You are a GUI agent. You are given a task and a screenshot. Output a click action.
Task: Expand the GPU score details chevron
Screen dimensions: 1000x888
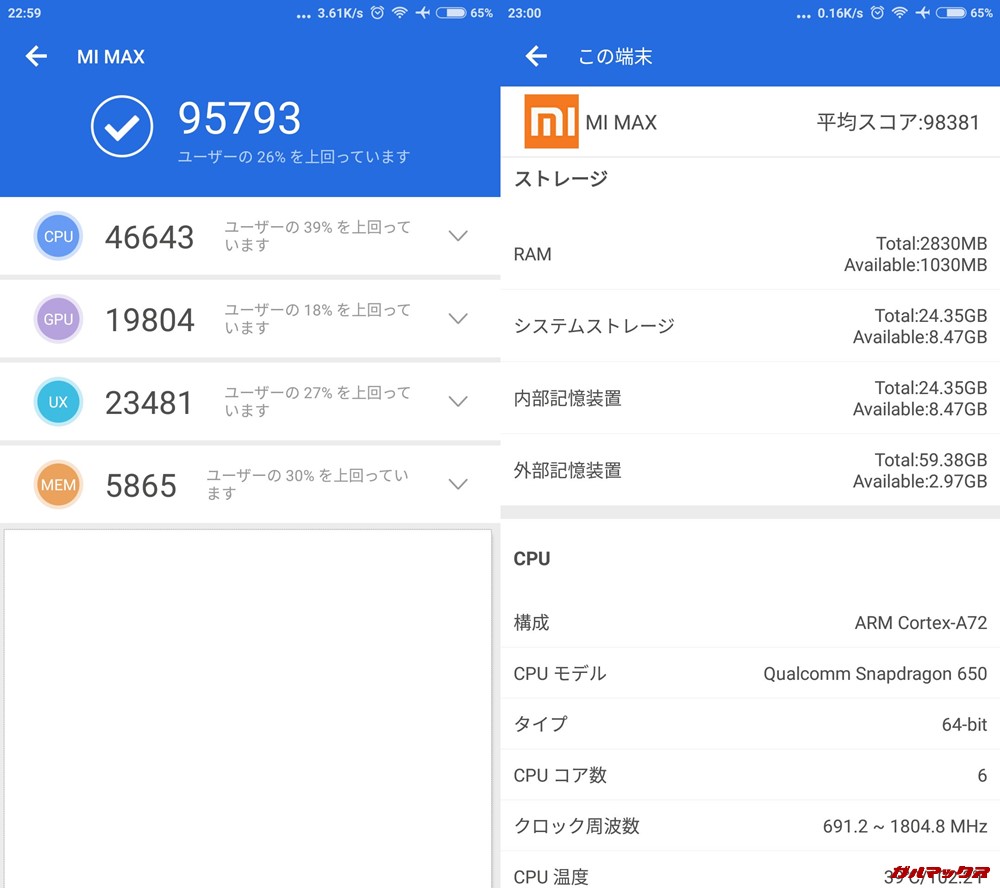pos(458,319)
